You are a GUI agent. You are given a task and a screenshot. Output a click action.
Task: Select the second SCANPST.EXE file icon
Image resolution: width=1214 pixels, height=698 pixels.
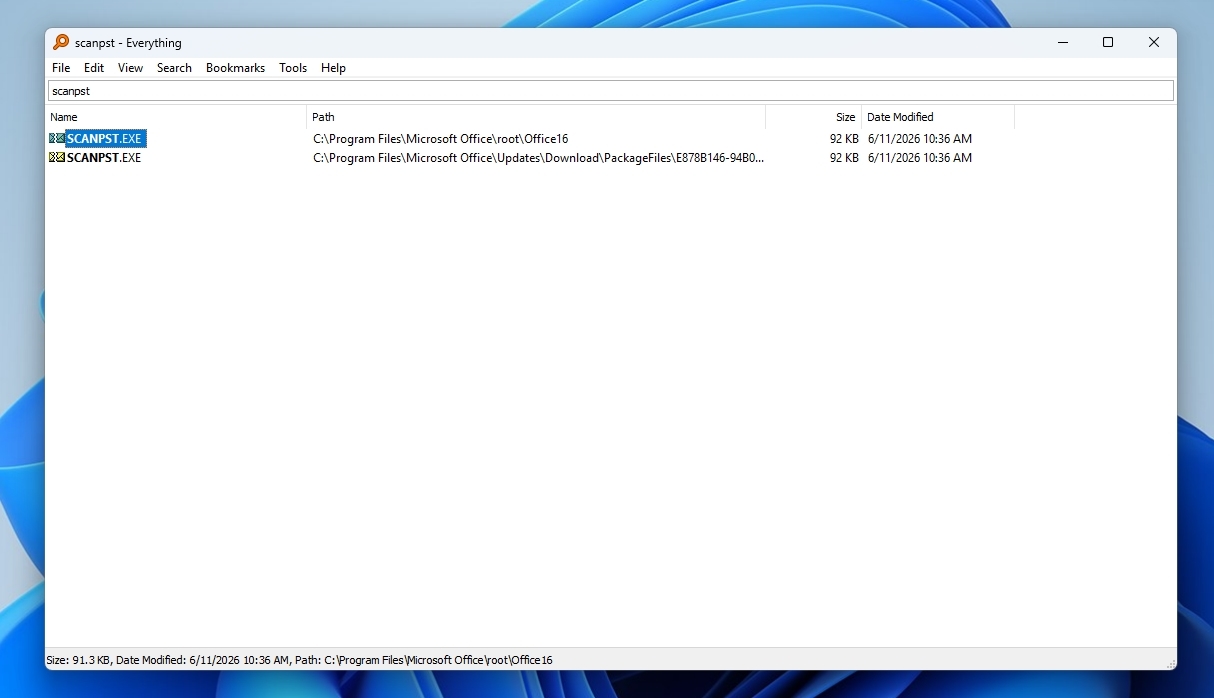pyautogui.click(x=57, y=158)
